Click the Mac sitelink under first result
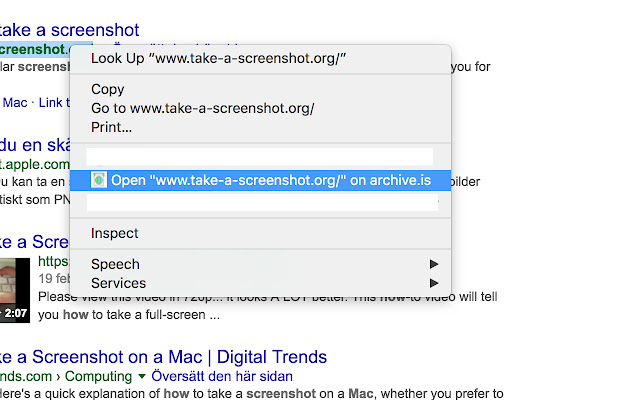 [x=15, y=102]
